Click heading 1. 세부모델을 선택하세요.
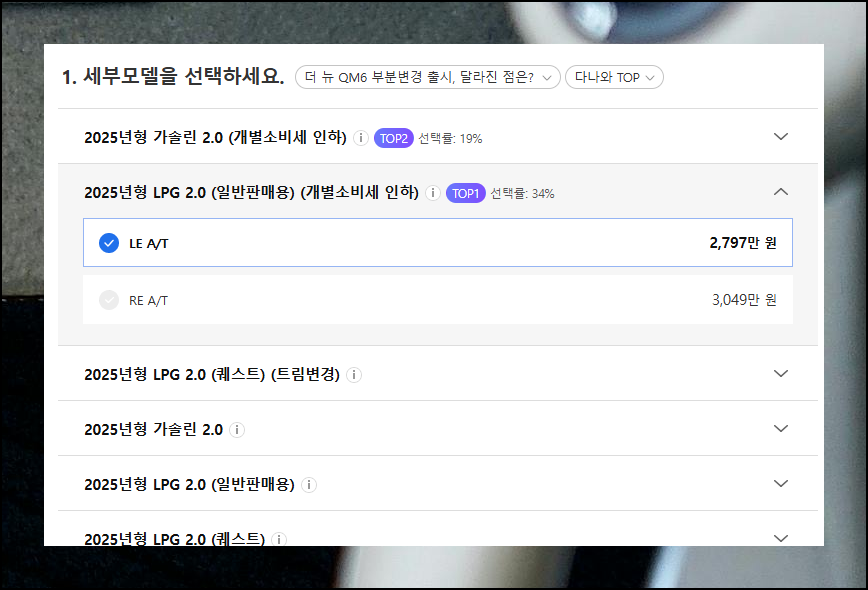The image size is (868, 590). [173, 76]
